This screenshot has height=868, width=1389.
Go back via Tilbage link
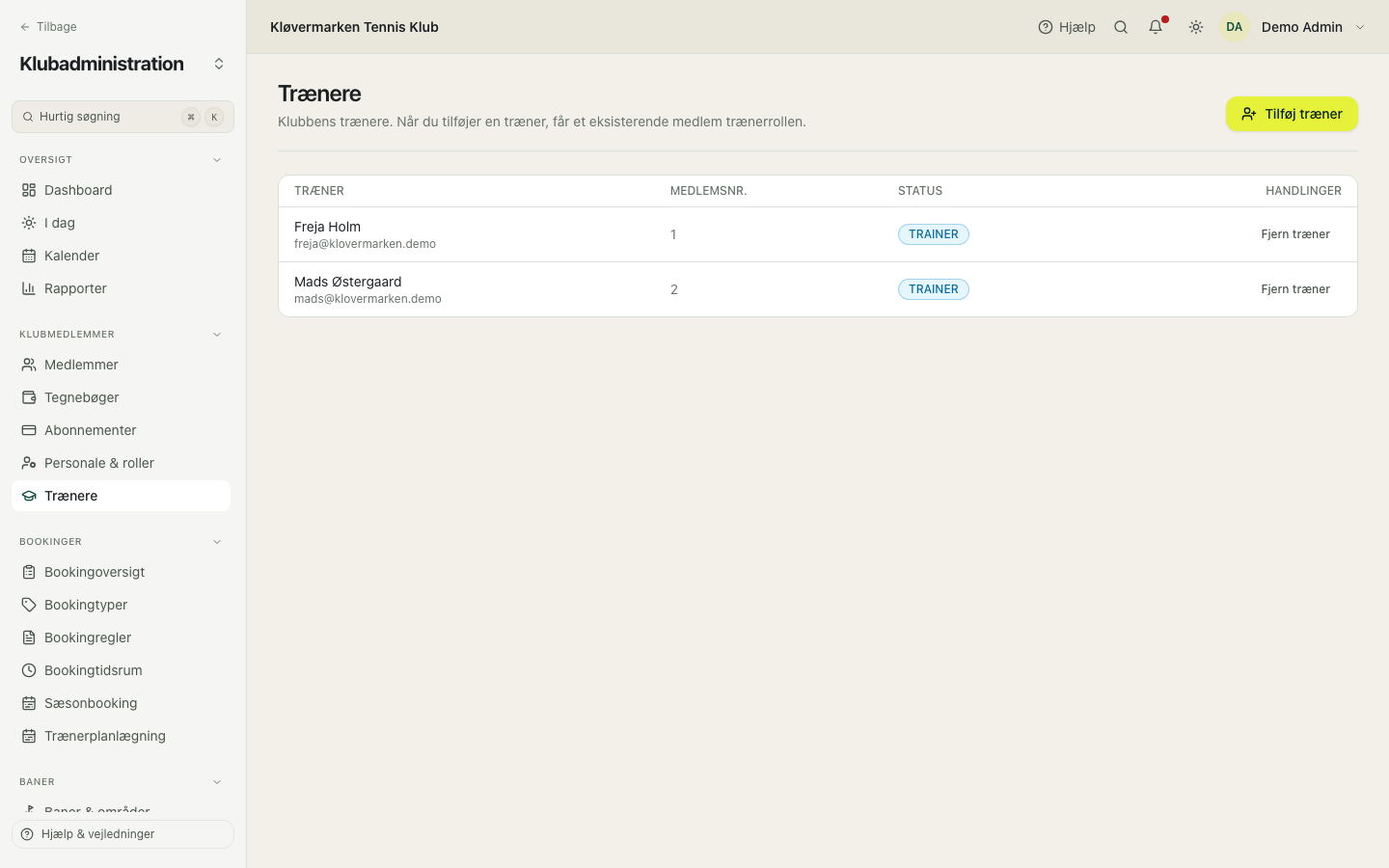click(48, 27)
